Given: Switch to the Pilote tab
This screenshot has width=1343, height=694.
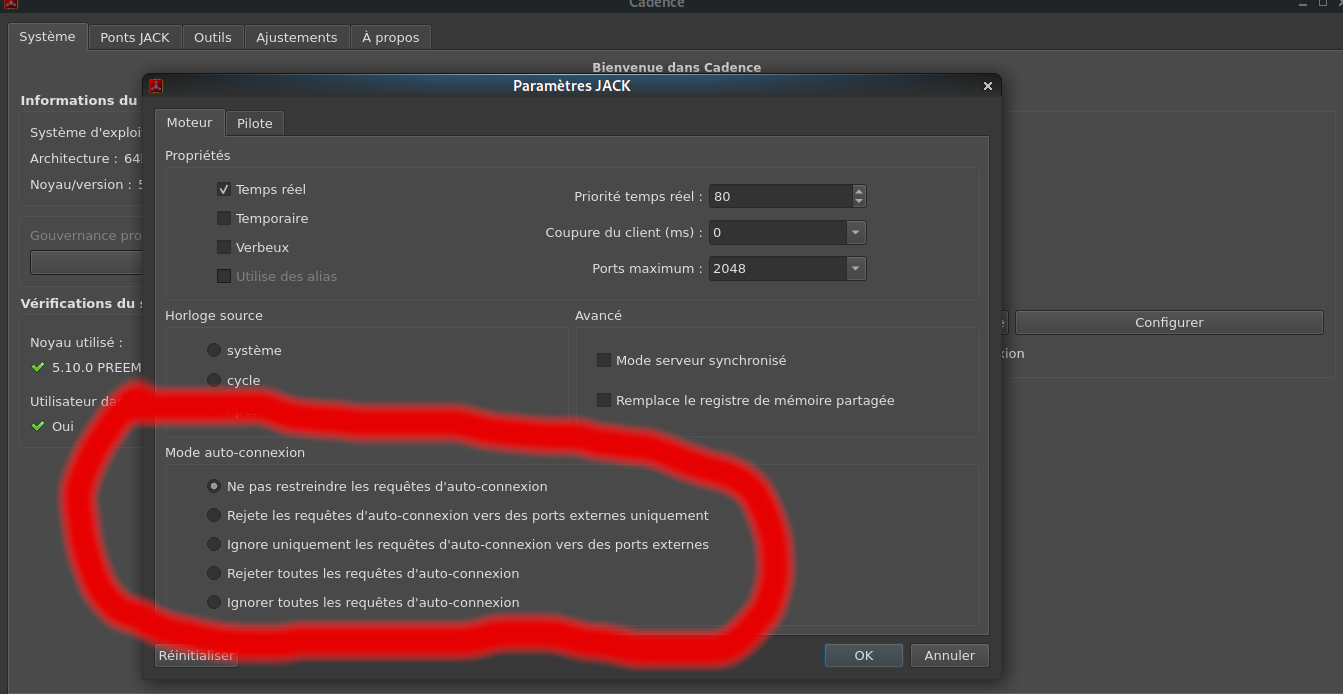Looking at the screenshot, I should (x=255, y=123).
